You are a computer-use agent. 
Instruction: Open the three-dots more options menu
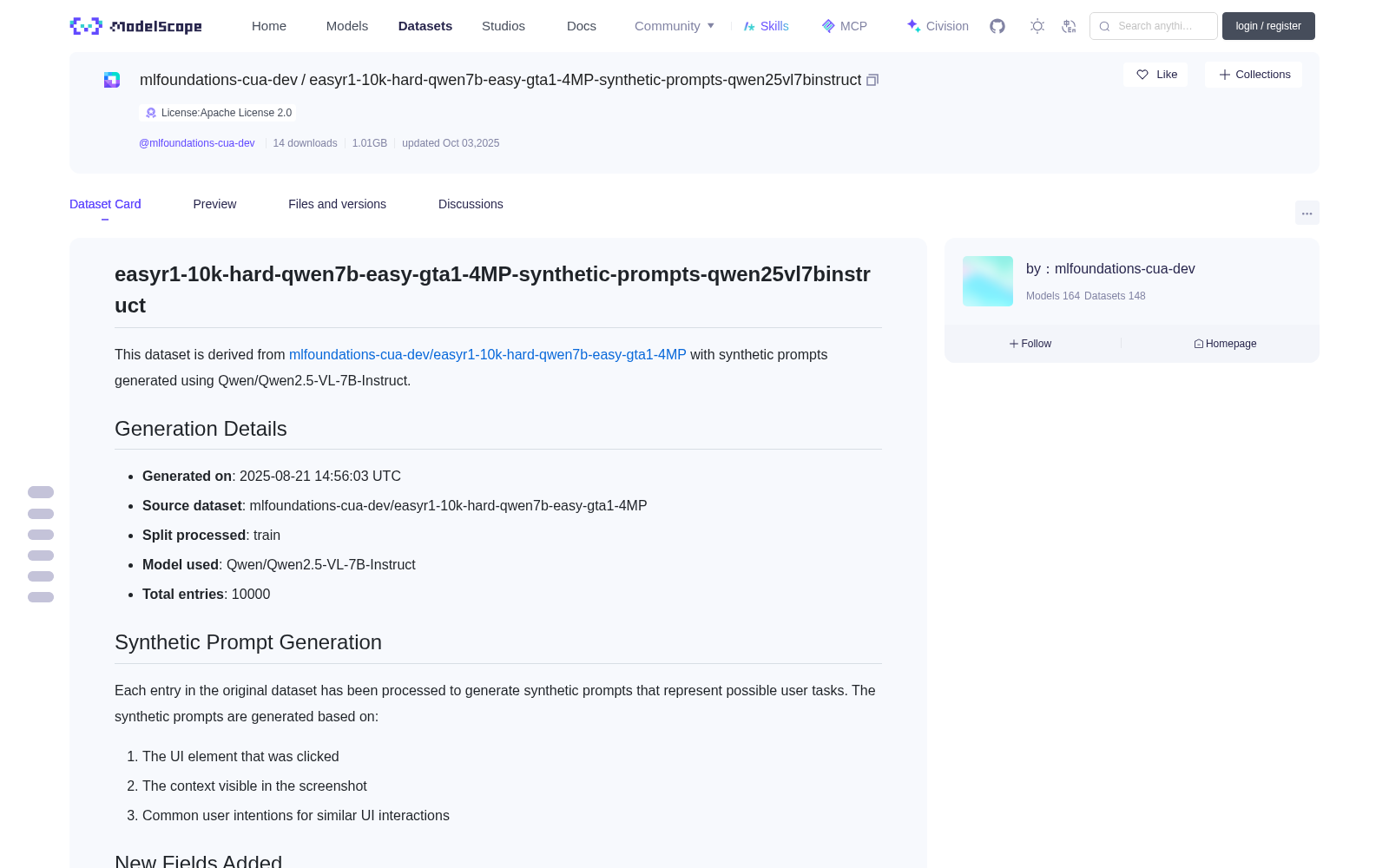tap(1307, 213)
